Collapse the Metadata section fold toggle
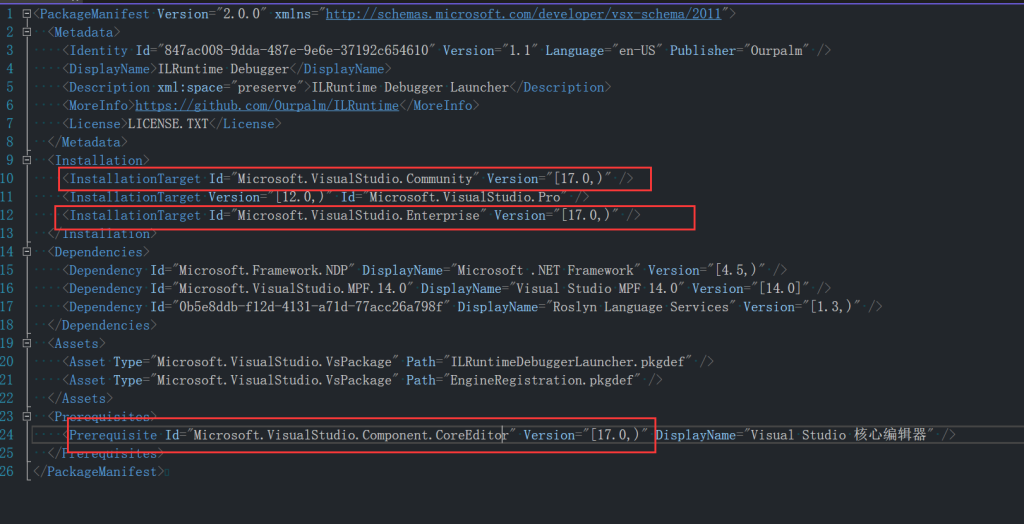The width and height of the screenshot is (1024, 524). (x=27, y=32)
